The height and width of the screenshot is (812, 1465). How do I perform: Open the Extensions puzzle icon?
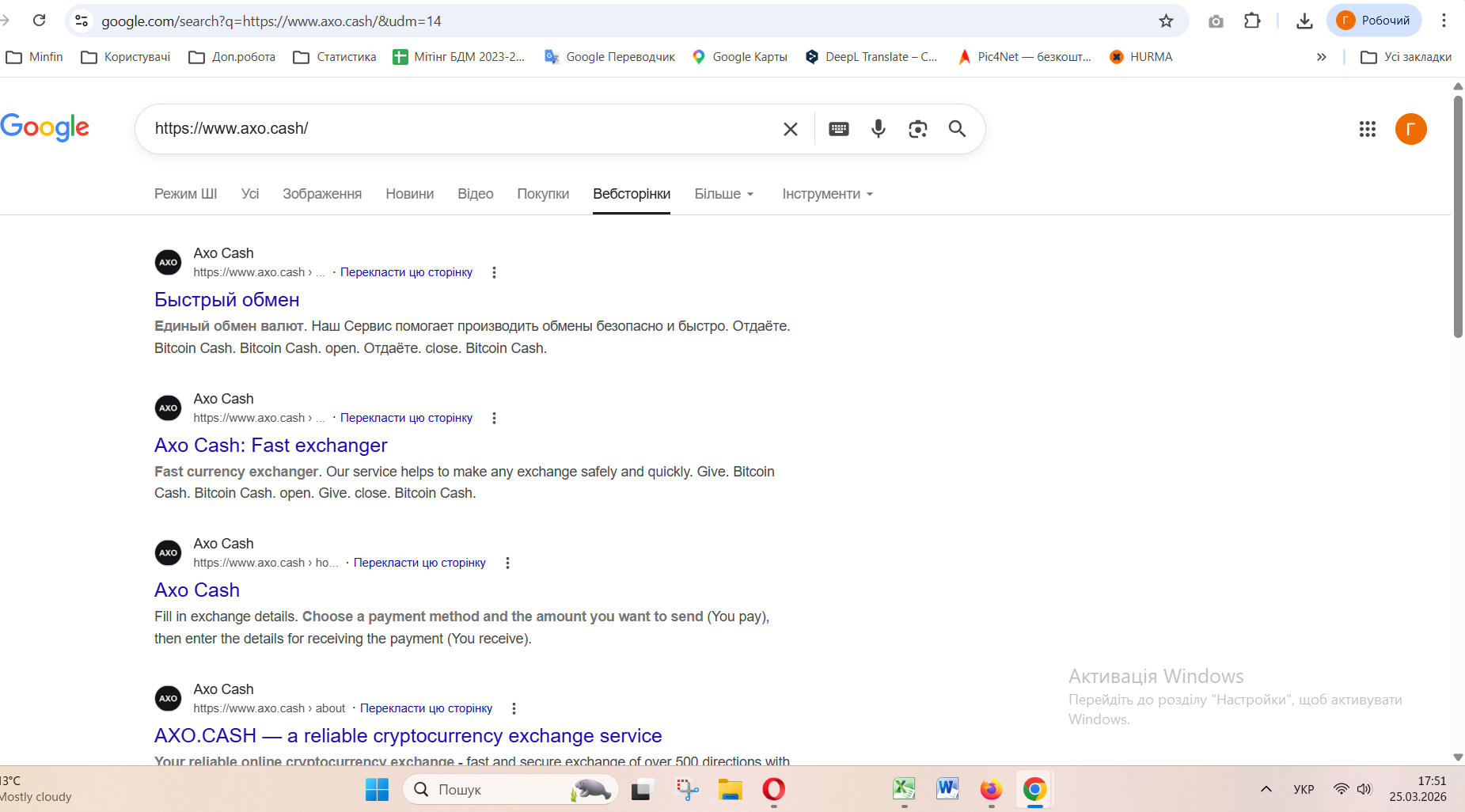[1252, 21]
